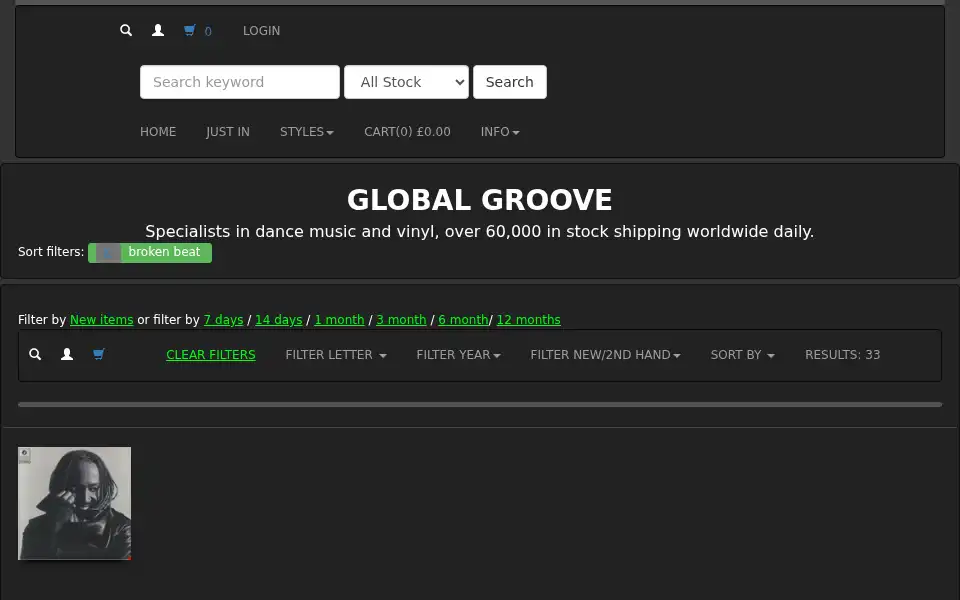This screenshot has height=600, width=960.
Task: Click the RESULTS: 33 text
Action: tap(842, 355)
